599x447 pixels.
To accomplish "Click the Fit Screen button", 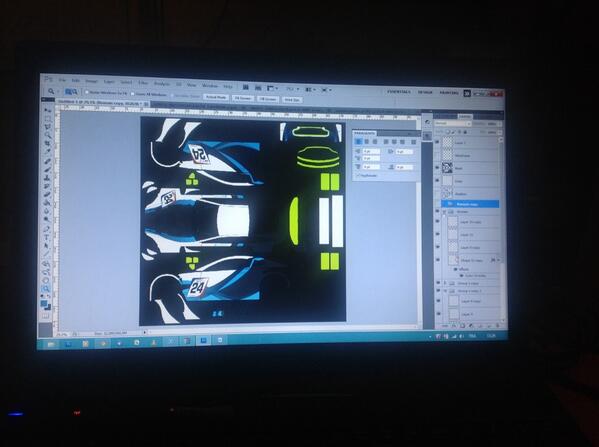I will [x=243, y=98].
